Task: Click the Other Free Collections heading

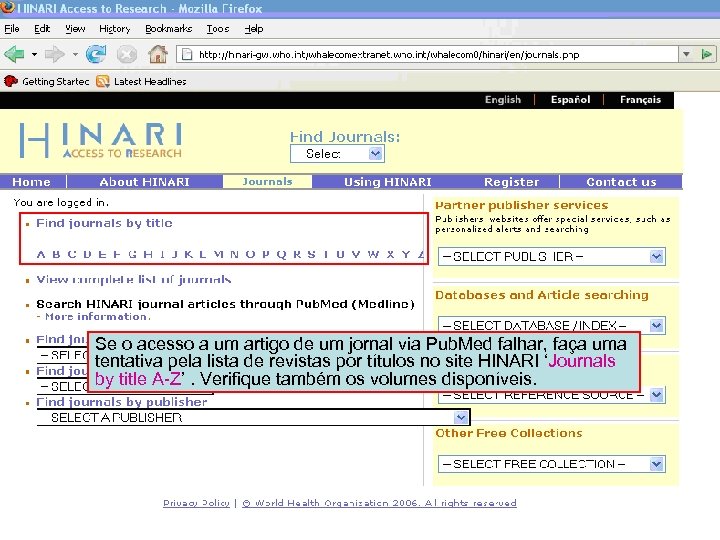Action: point(509,433)
